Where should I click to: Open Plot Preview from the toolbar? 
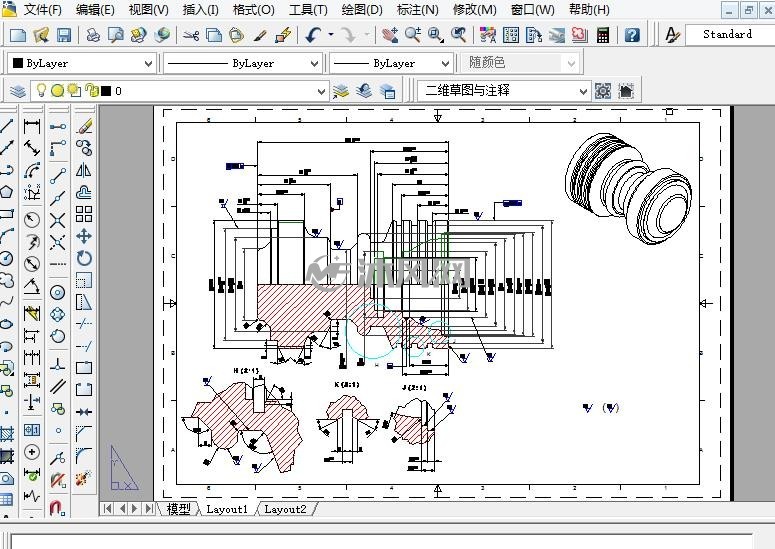[x=116, y=35]
